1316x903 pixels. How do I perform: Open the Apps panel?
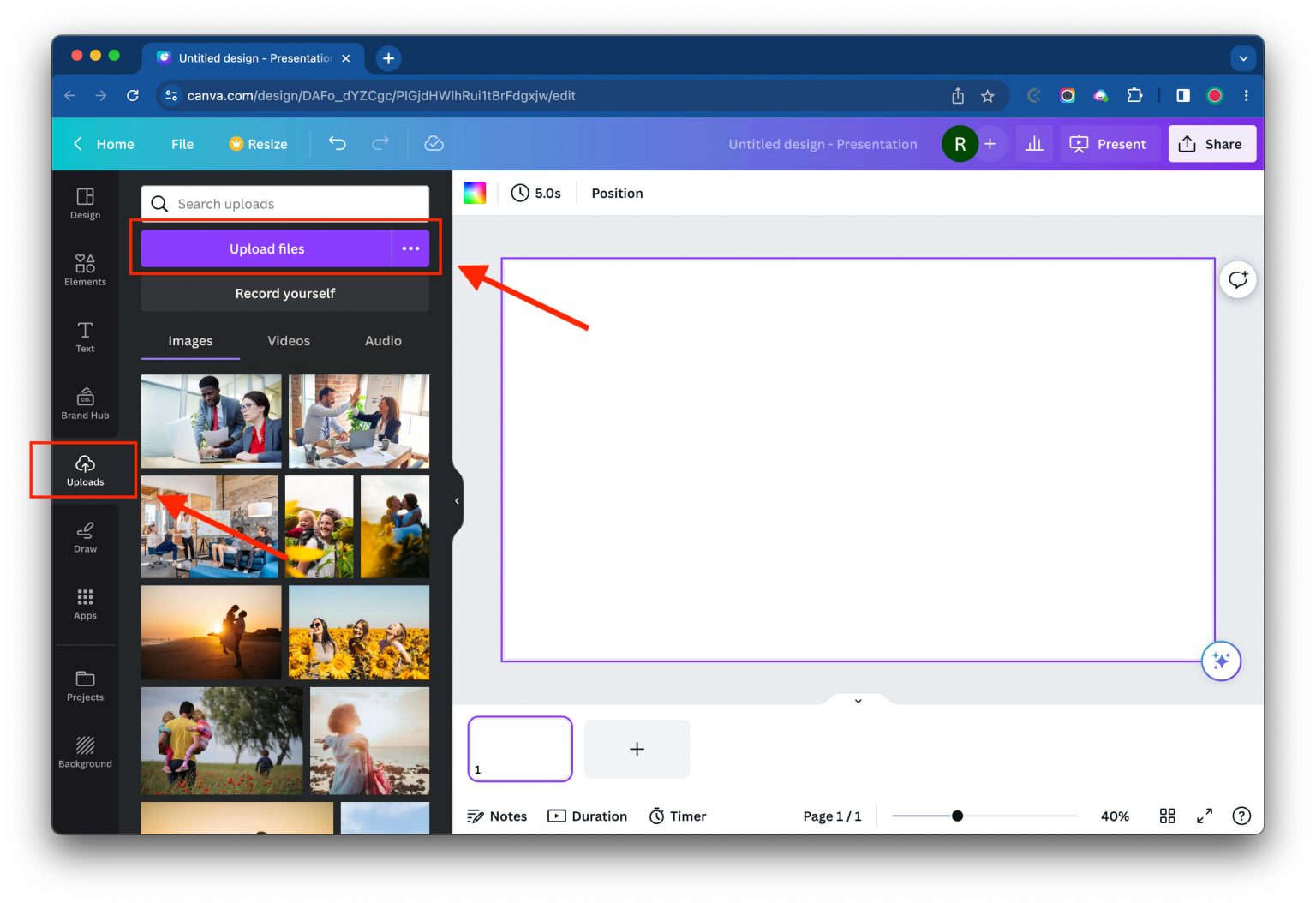[84, 604]
